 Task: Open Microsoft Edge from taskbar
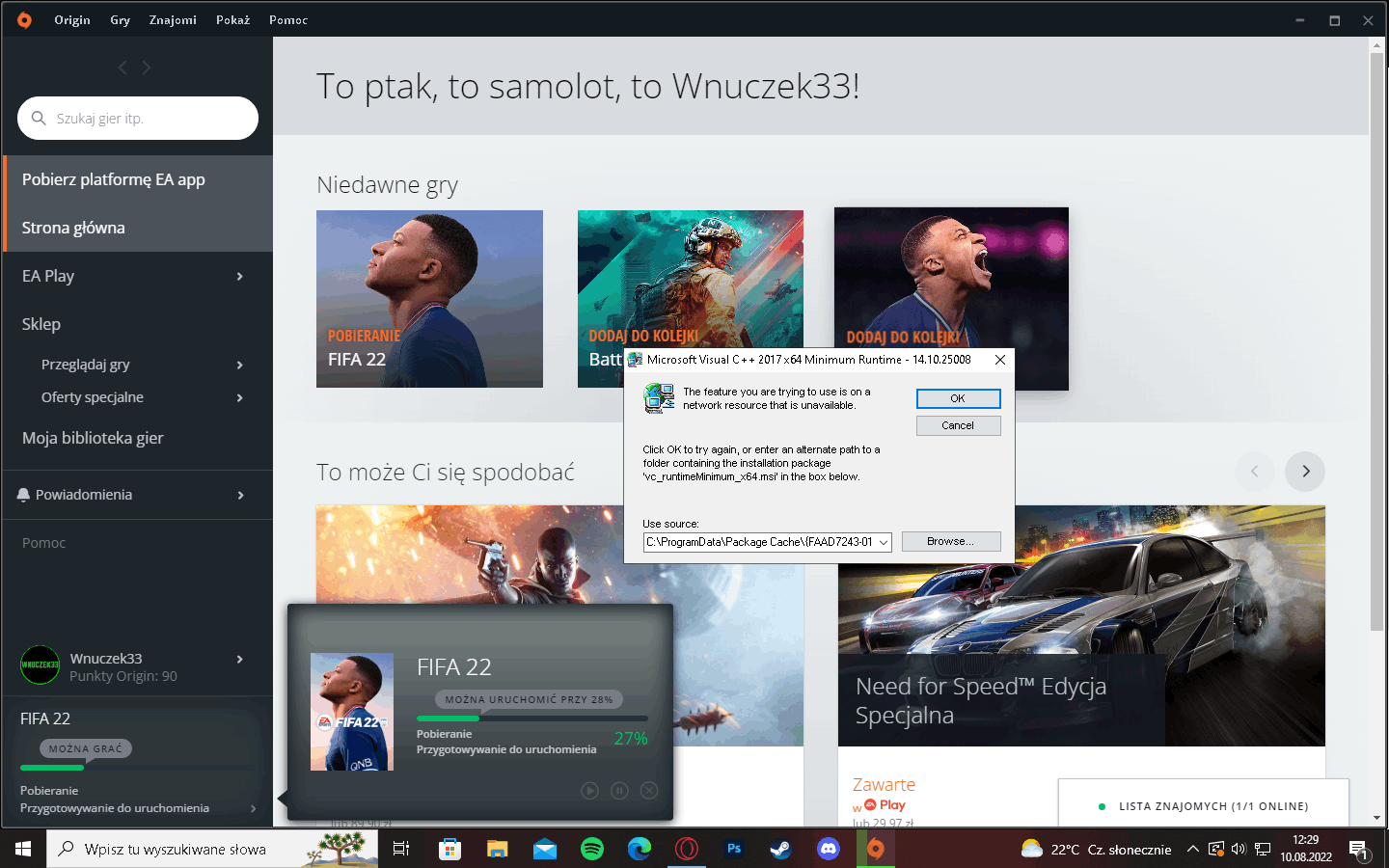pos(639,849)
